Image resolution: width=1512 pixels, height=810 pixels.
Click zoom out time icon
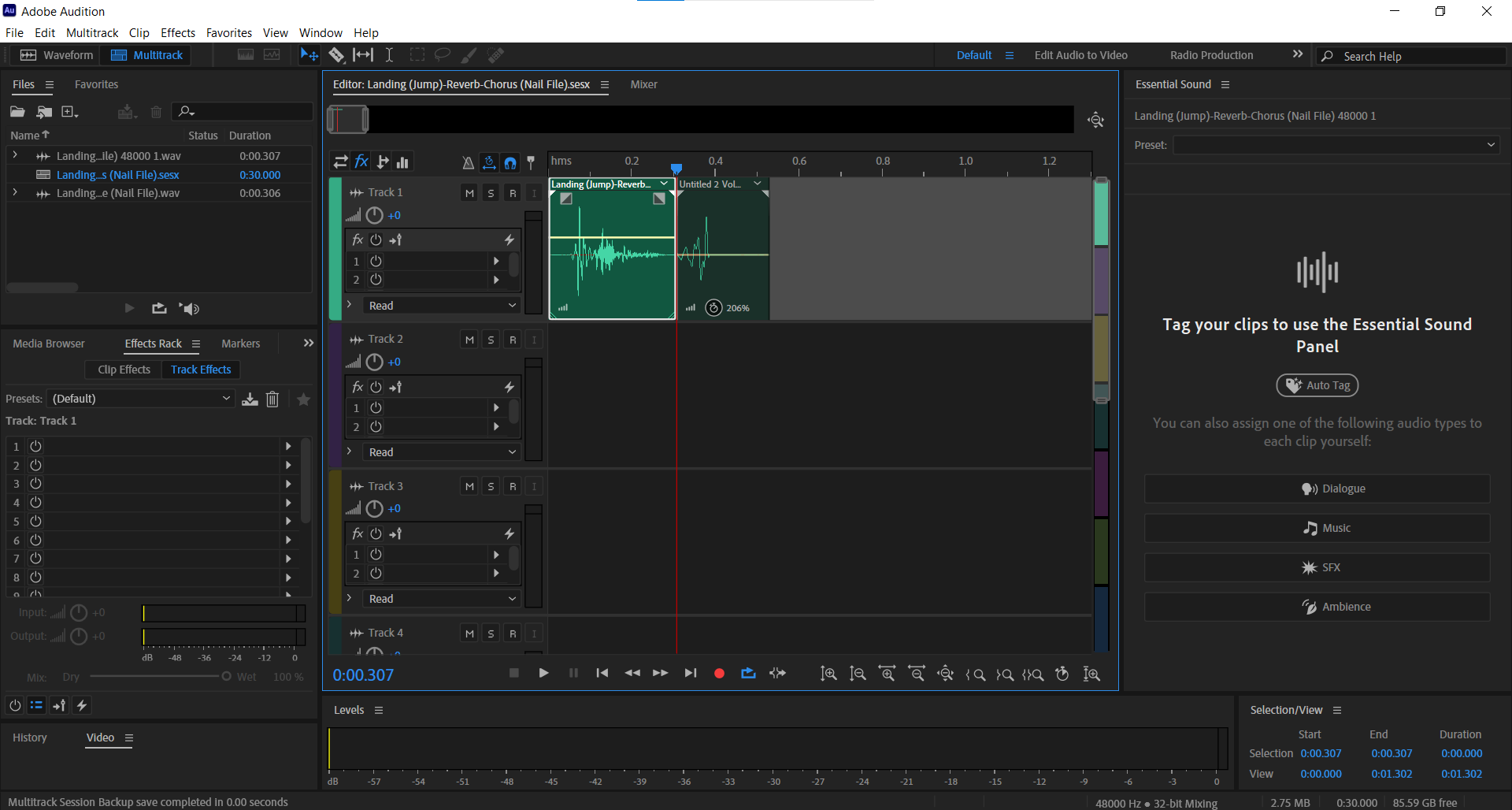tap(917, 674)
